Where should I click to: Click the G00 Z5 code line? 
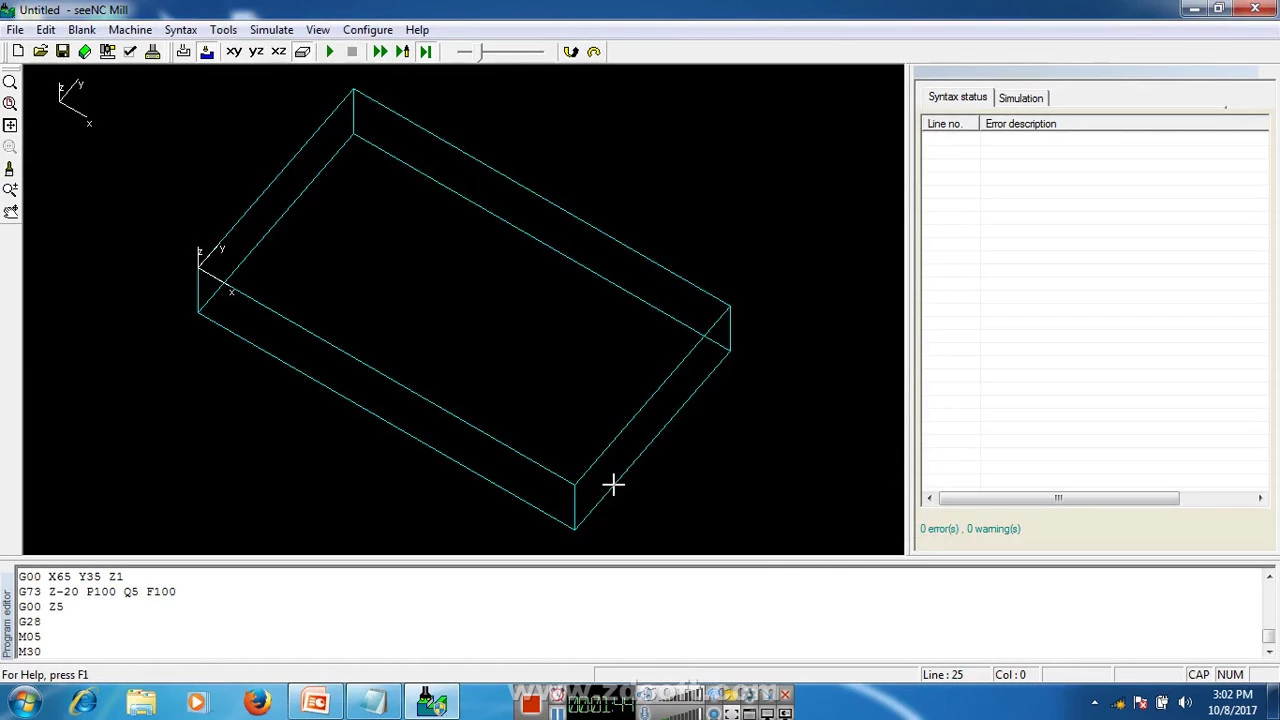pos(41,607)
